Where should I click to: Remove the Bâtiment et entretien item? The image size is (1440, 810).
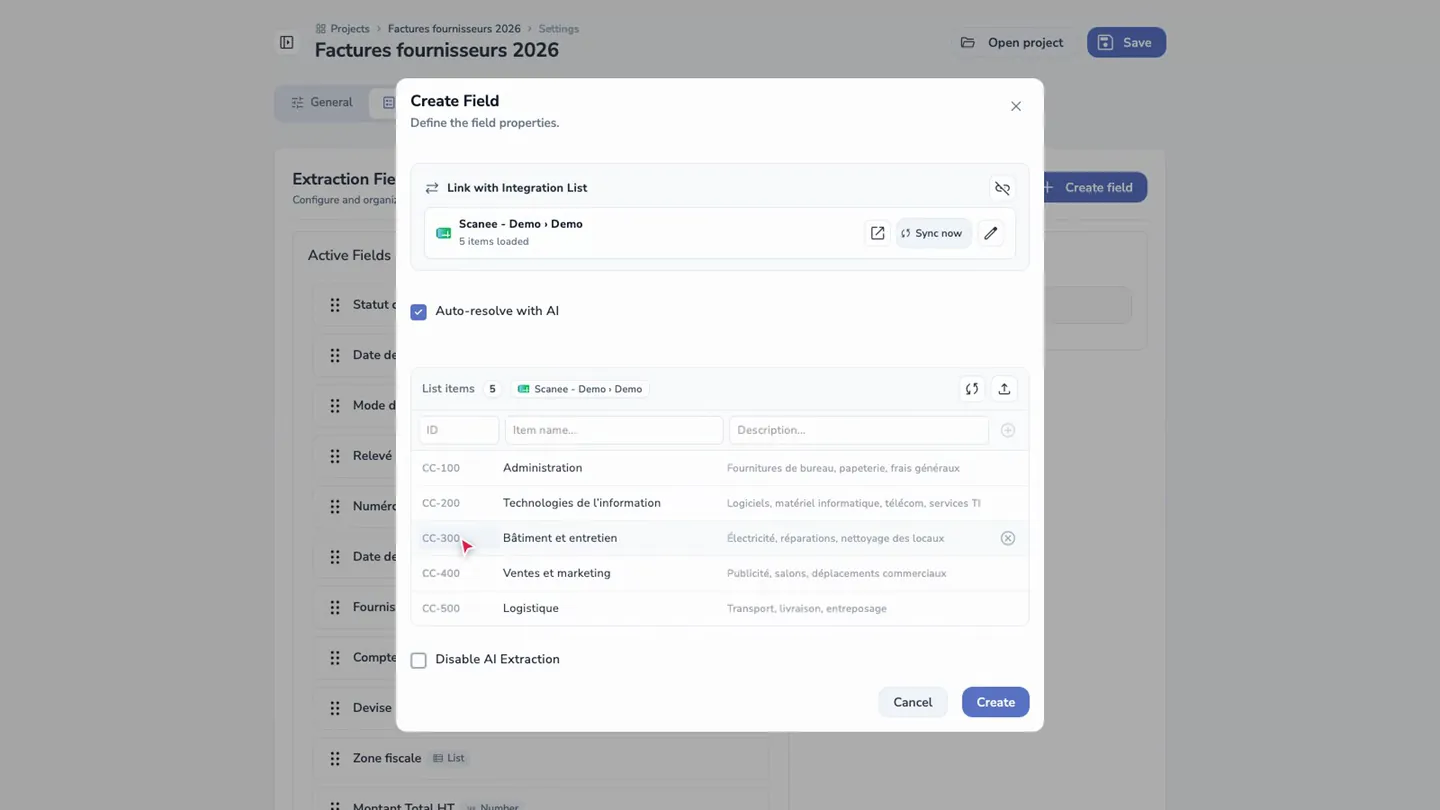pyautogui.click(x=1008, y=538)
